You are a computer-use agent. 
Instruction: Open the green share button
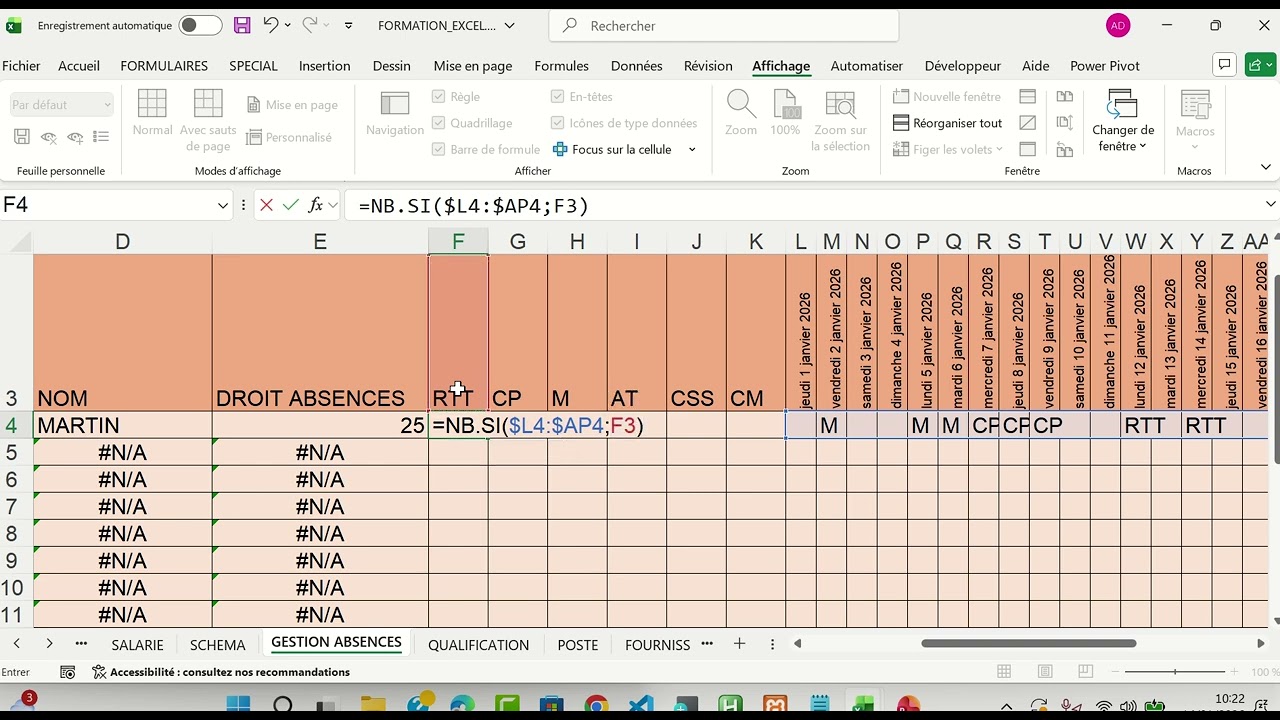tap(1260, 65)
